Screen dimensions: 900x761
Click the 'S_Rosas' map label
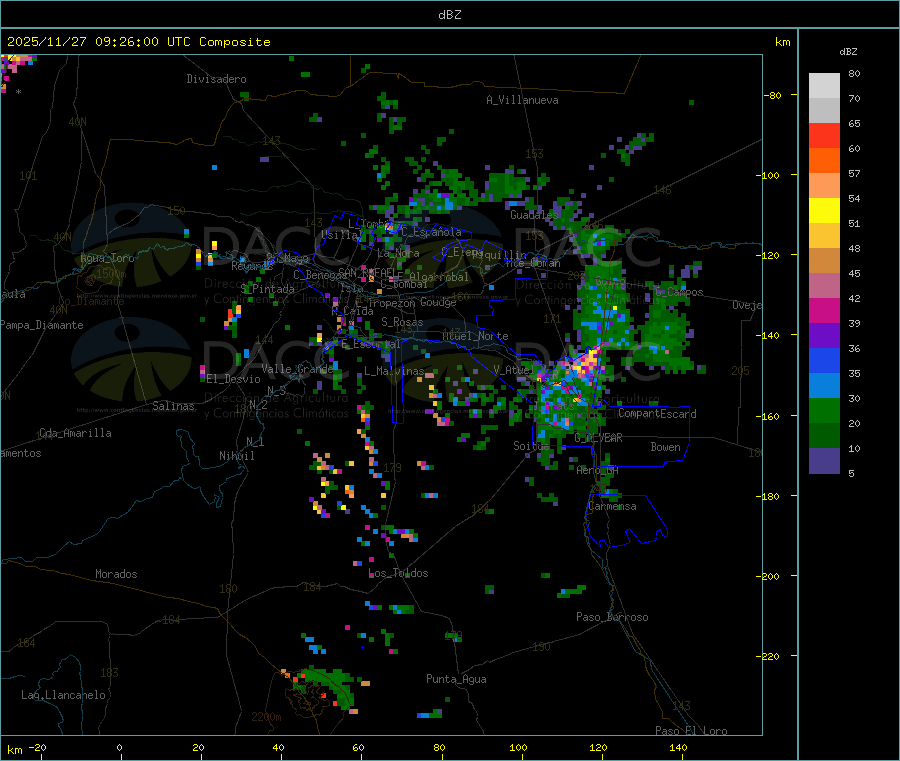402,322
